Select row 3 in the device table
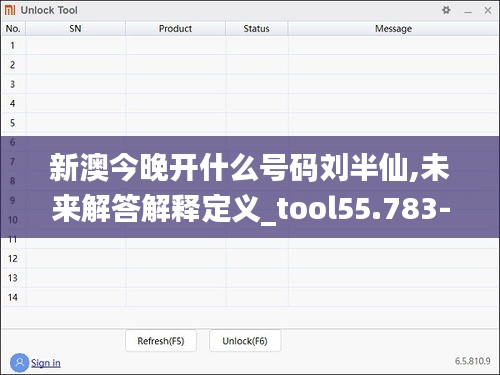This screenshot has width=500, height=375. pyautogui.click(x=250, y=84)
